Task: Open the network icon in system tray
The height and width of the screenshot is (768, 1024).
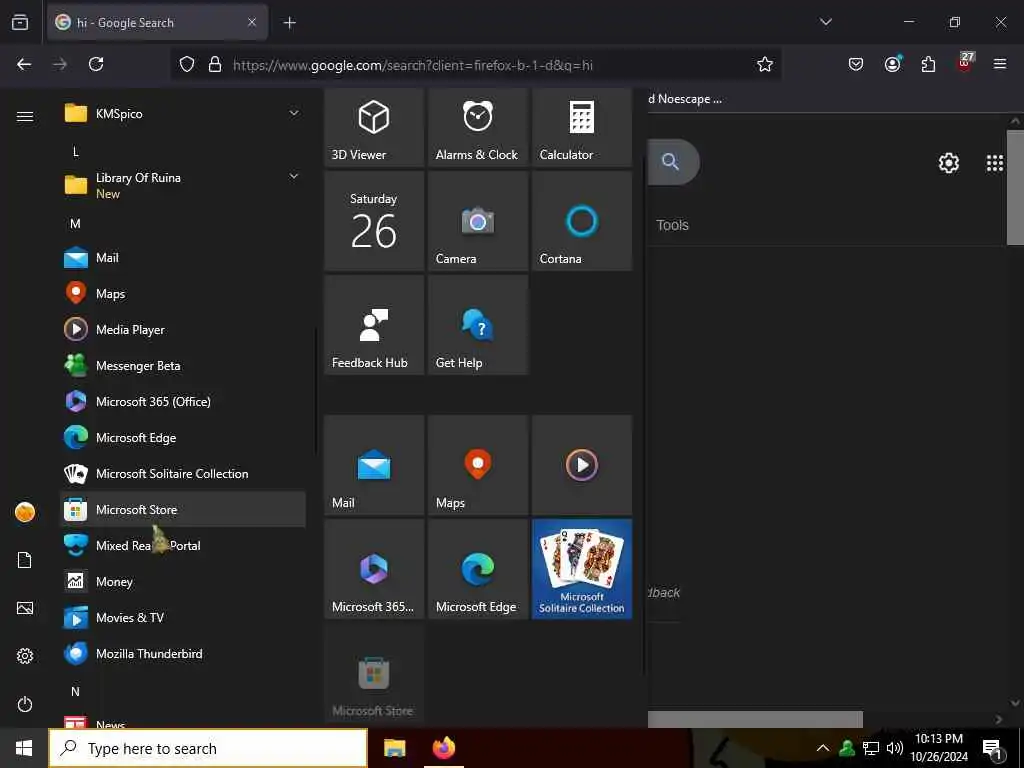Action: point(871,748)
